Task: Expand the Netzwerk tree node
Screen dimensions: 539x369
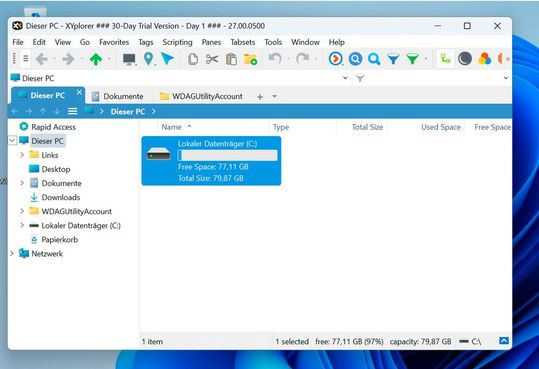Action: [12, 253]
